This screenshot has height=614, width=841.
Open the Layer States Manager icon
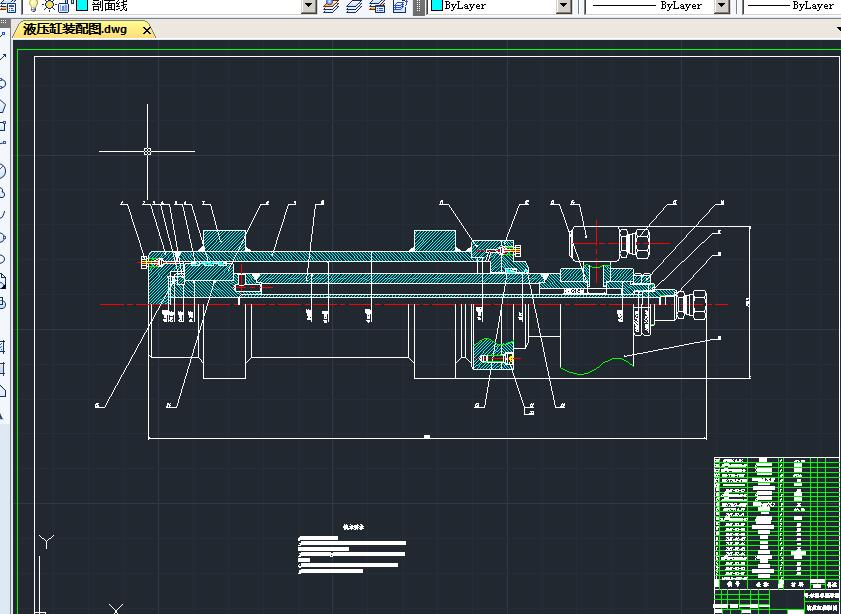tap(378, 6)
